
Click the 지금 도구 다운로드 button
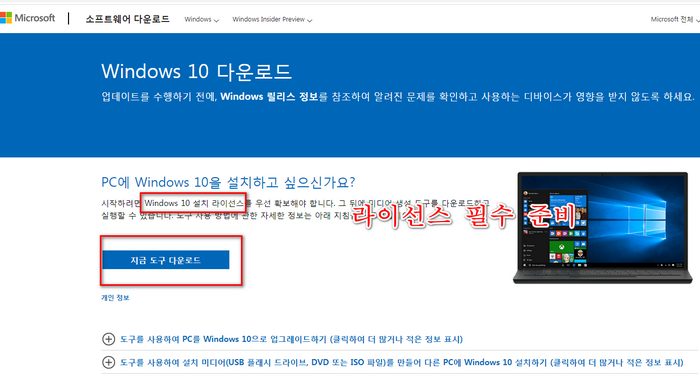(166, 260)
